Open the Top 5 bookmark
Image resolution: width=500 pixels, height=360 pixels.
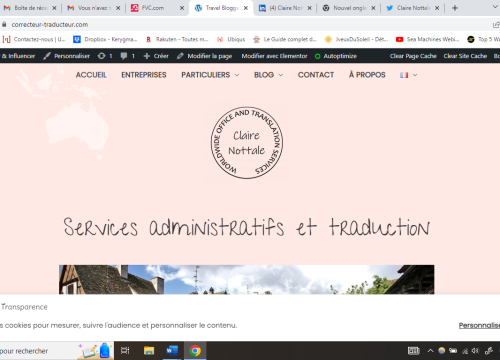tap(483, 39)
